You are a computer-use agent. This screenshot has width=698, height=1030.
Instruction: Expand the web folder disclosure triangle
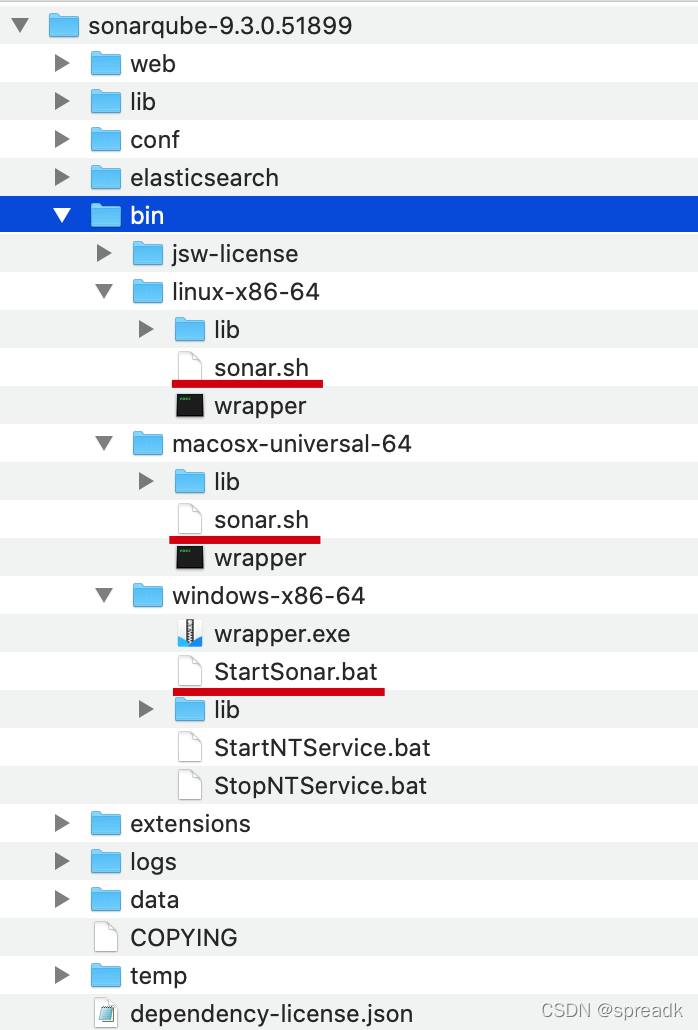coord(62,64)
